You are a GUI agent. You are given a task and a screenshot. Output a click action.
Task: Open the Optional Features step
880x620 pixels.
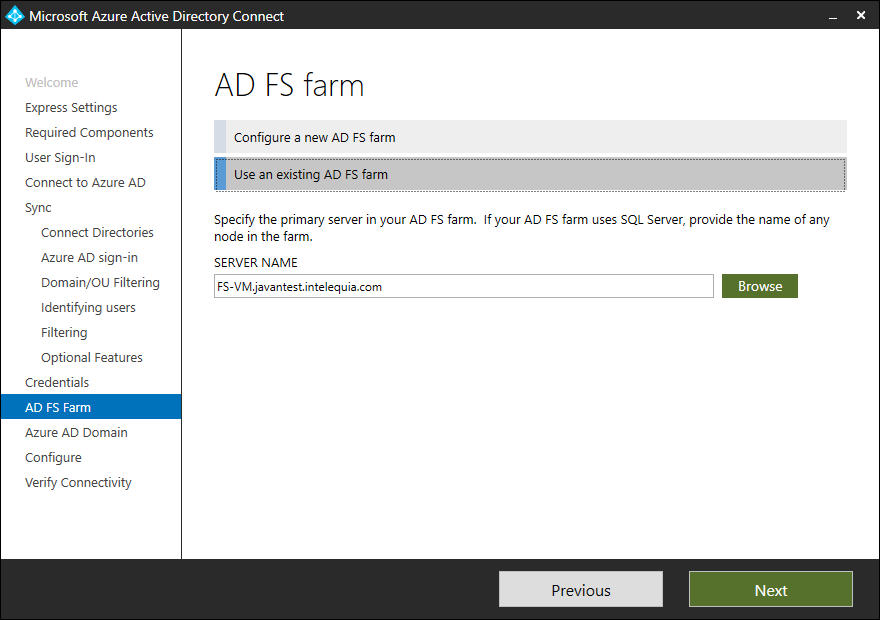click(x=91, y=357)
